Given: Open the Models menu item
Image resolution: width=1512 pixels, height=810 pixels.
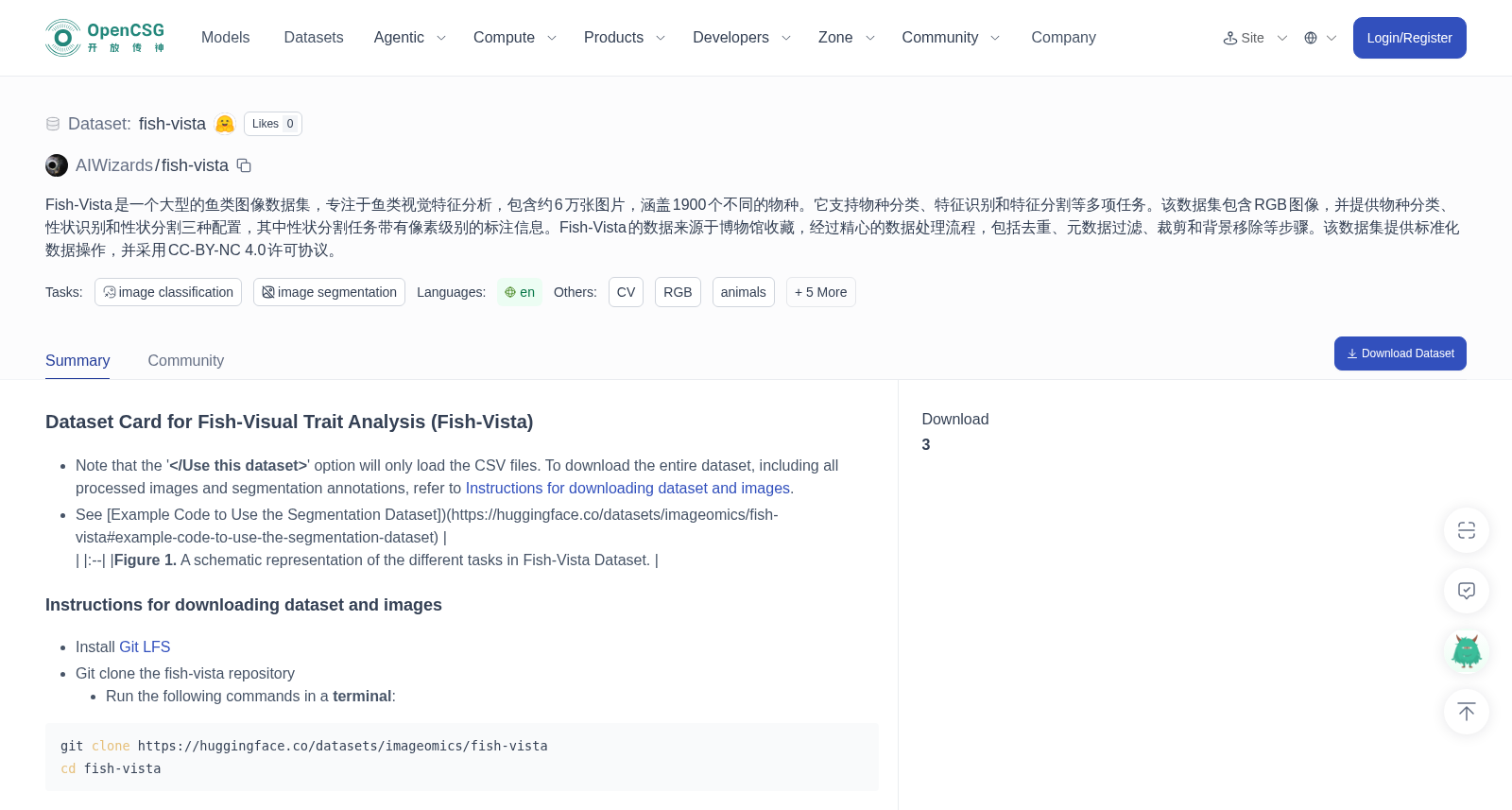Looking at the screenshot, I should 226,38.
